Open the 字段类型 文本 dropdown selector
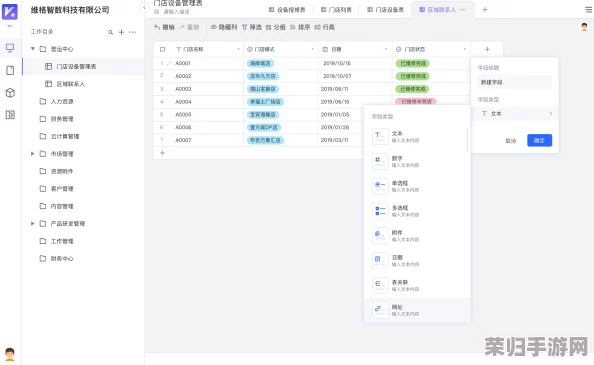The width and height of the screenshot is (594, 365). pos(515,114)
